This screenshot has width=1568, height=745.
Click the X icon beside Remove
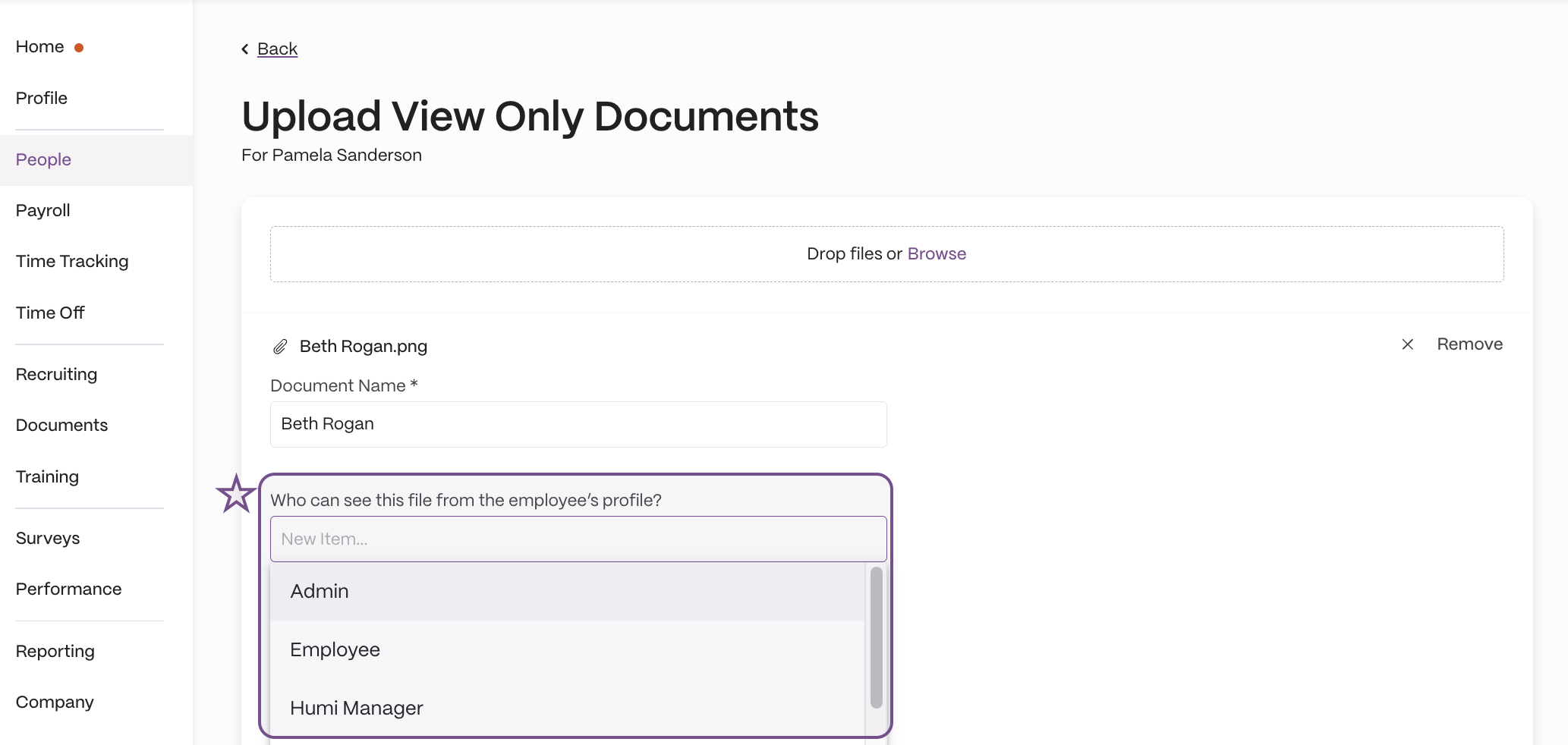1407,344
